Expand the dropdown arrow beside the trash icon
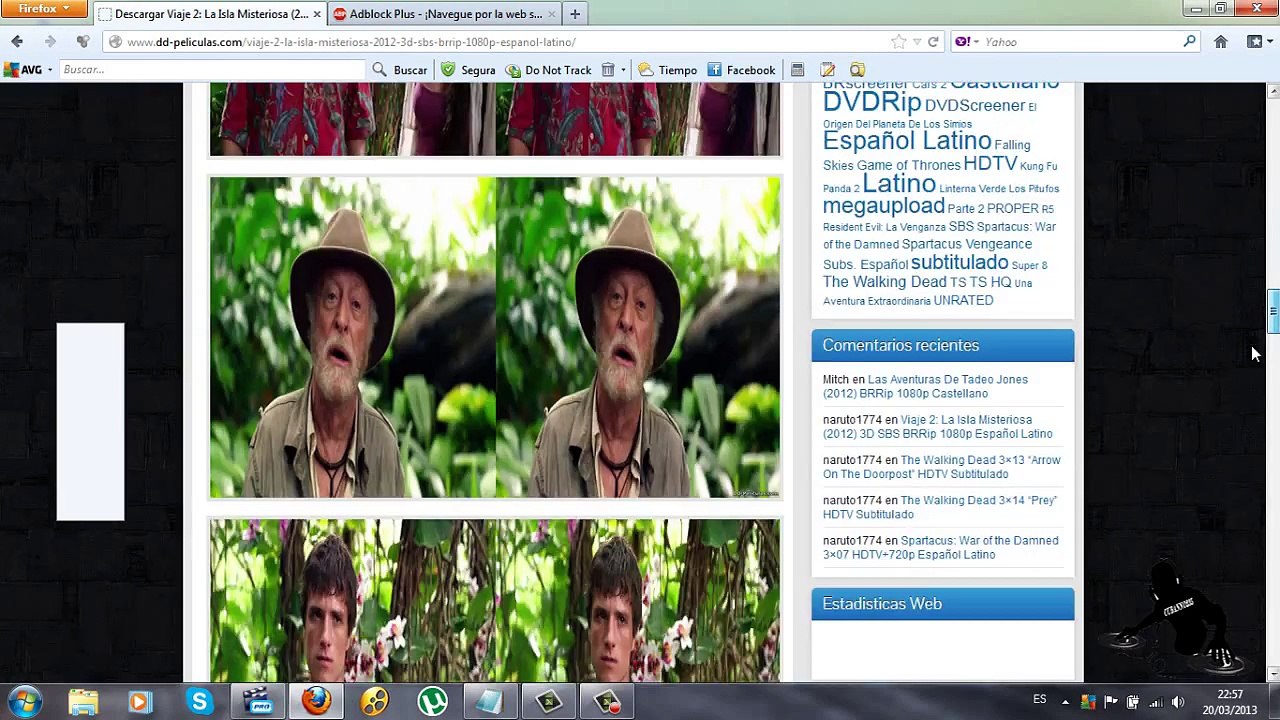The image size is (1280, 720). 623,70
